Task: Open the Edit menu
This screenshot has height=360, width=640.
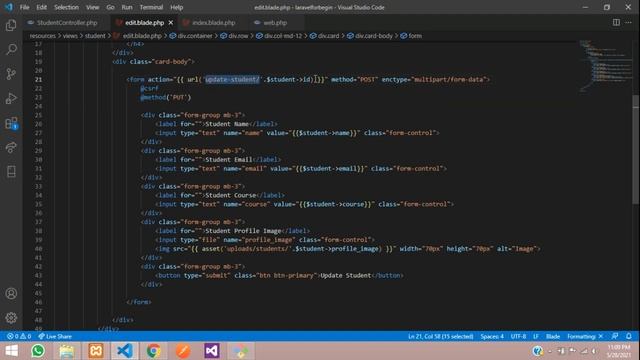Action: pos(42,7)
